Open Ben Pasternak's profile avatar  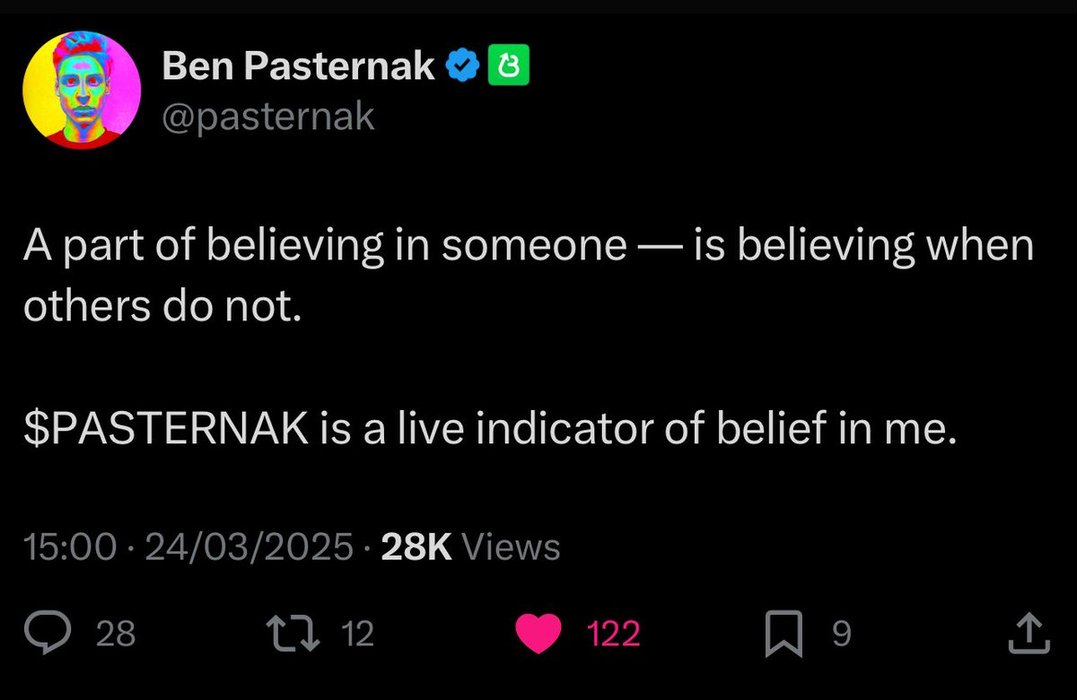[82, 89]
